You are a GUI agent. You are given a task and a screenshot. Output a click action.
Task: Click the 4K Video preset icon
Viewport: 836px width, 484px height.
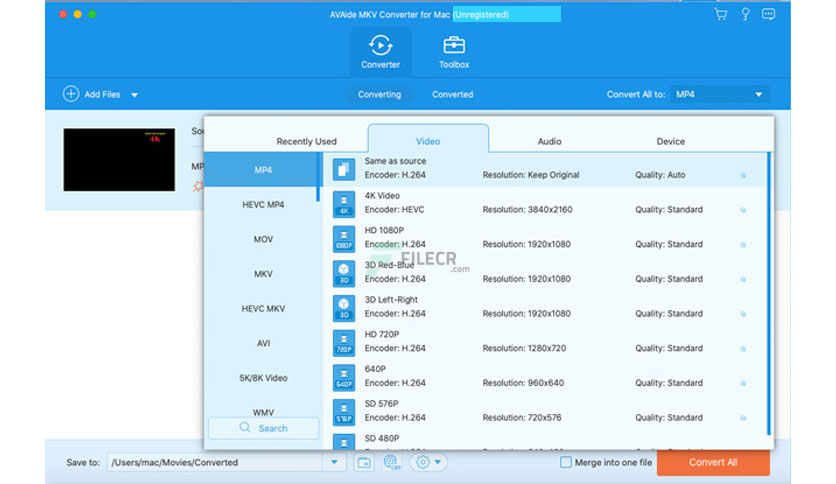(x=344, y=204)
